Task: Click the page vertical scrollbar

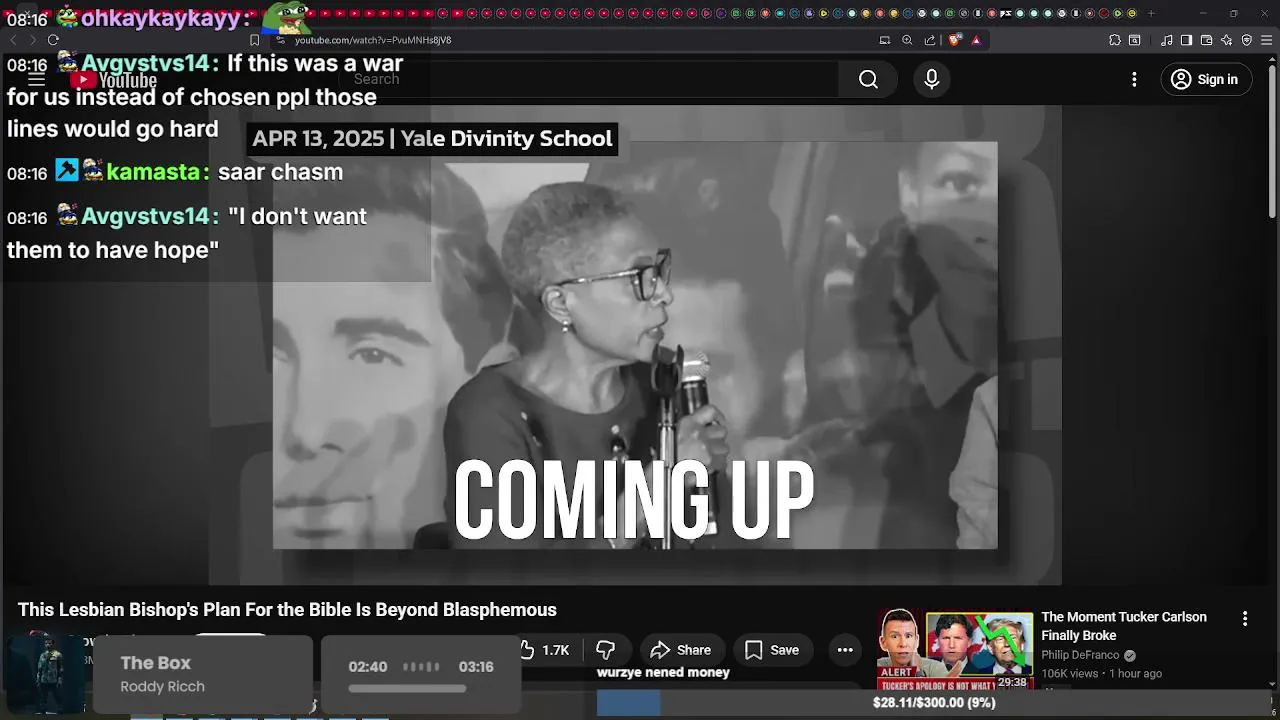Action: (1272, 140)
